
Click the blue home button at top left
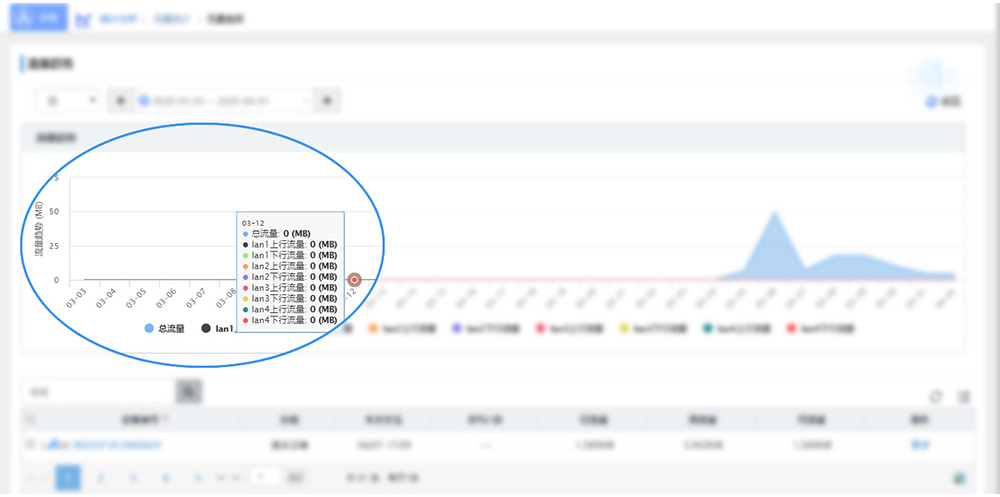click(x=38, y=18)
